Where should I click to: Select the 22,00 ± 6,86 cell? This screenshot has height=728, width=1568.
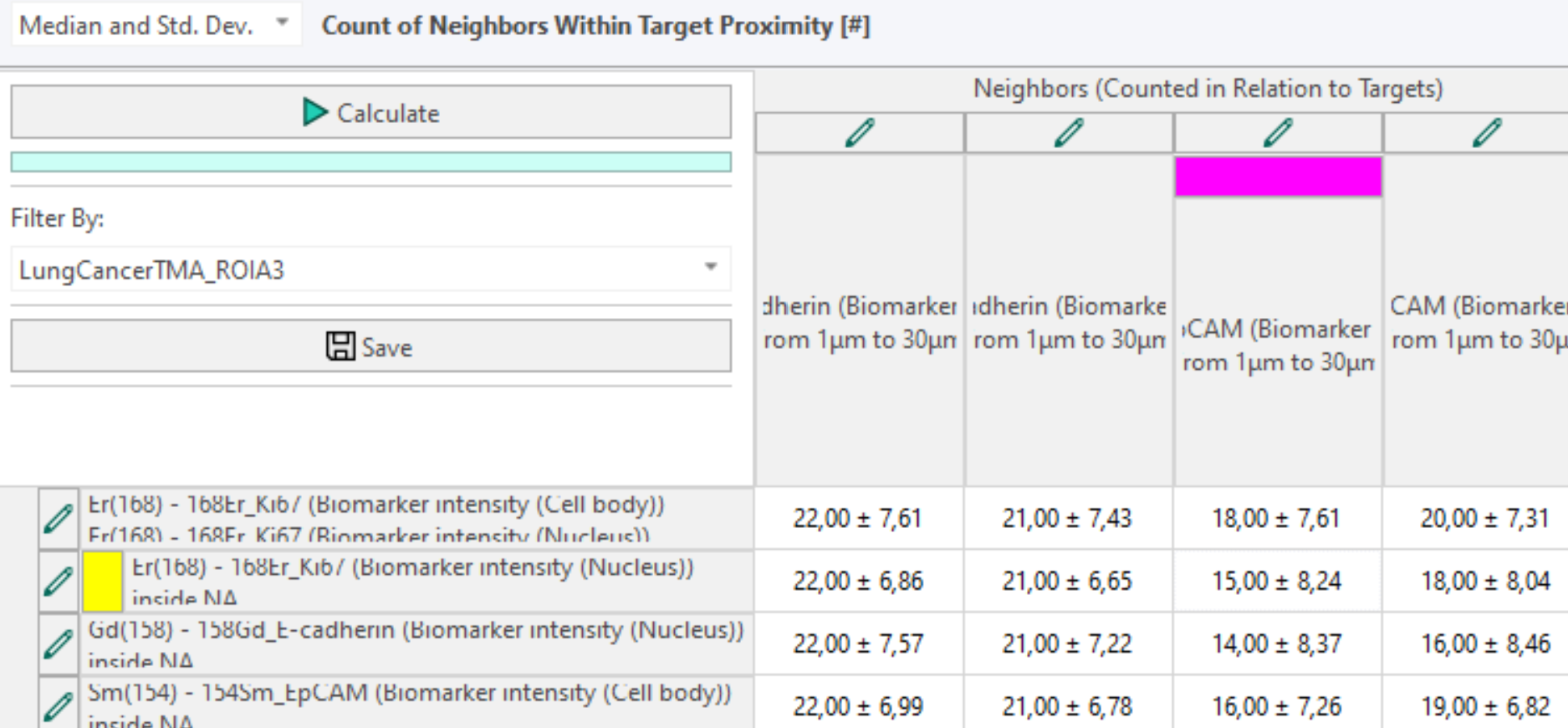859,581
